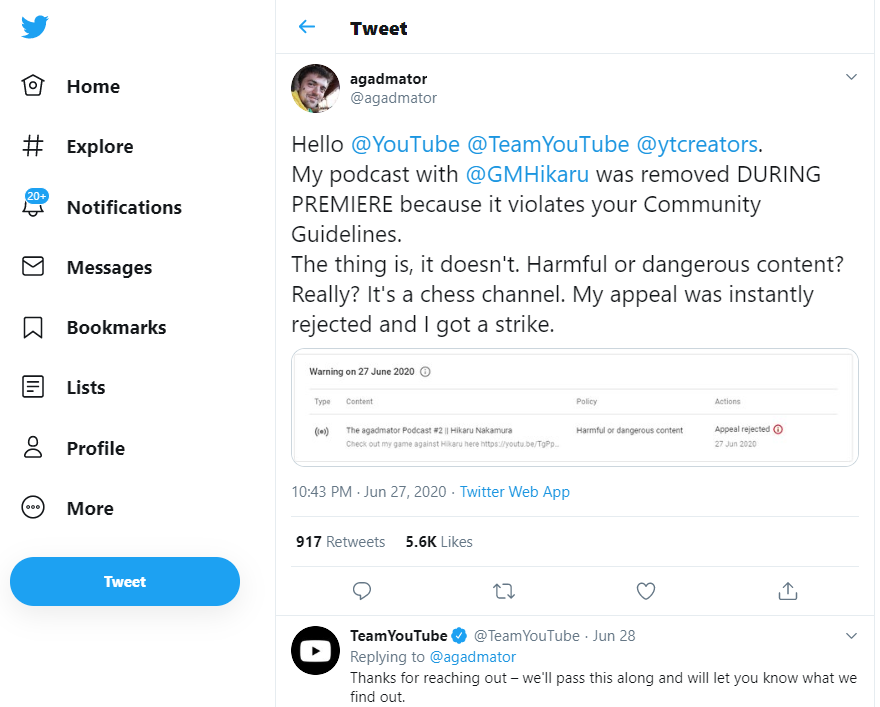
Task: Open Notifications from sidebar
Action: [102, 207]
